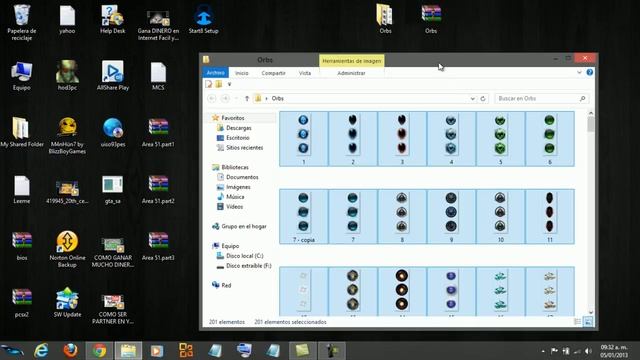
Task: Open Documentos library in the navigation pane
Action: (x=242, y=177)
